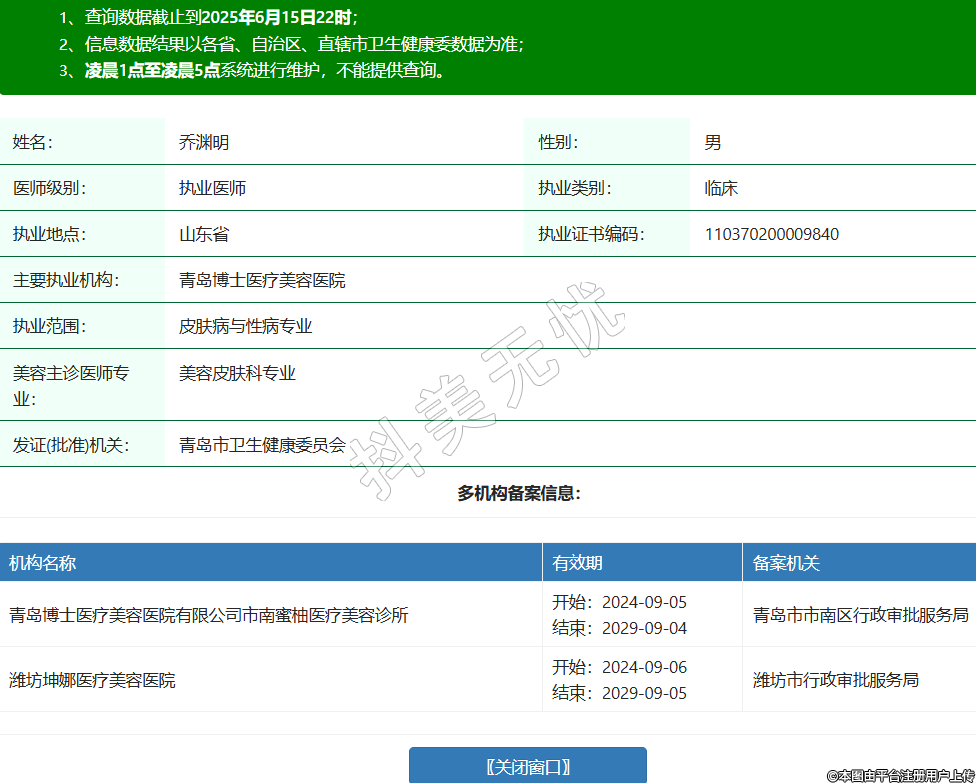This screenshot has width=976, height=783.
Task: Click 青岛市市南区行政审批服务局 filing authority cell
Action: click(860, 615)
